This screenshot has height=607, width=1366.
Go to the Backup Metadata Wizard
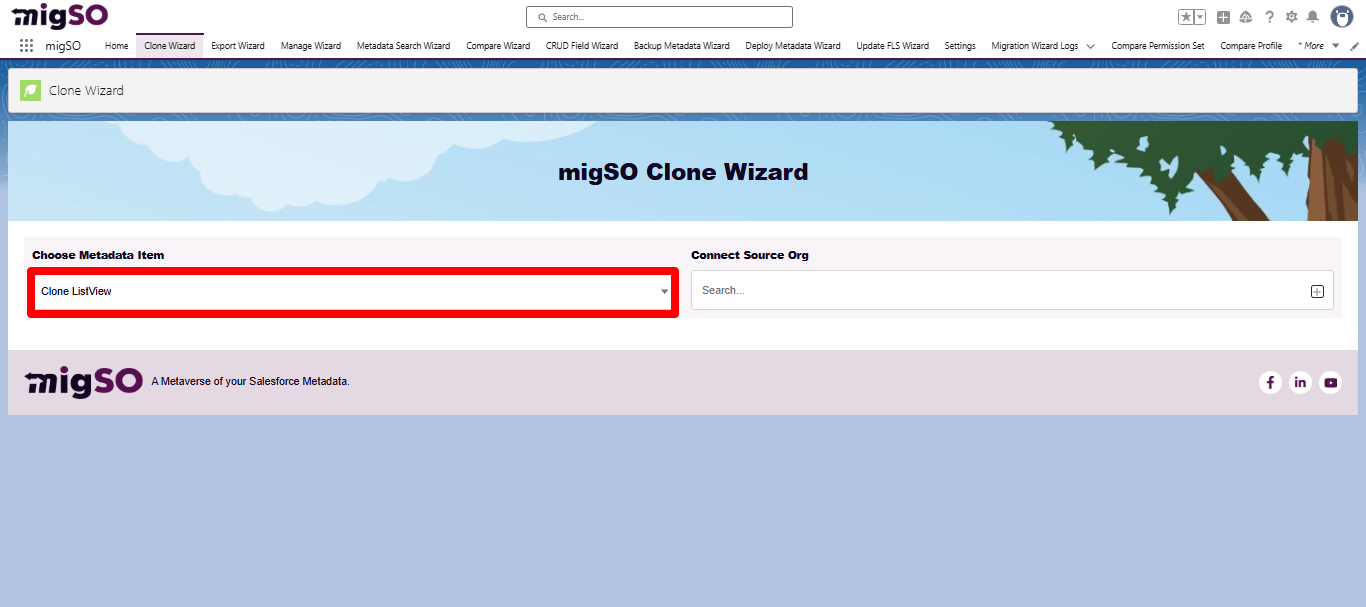[x=681, y=45]
